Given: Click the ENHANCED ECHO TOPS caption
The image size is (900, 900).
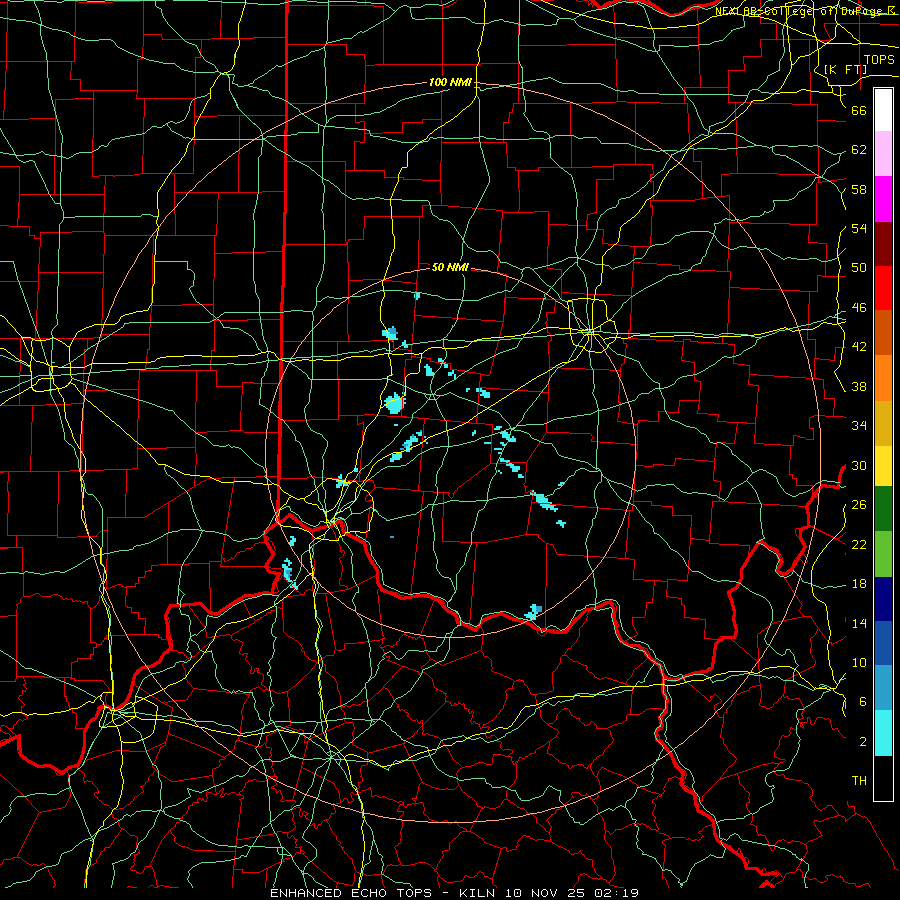Looking at the screenshot, I should [454, 893].
